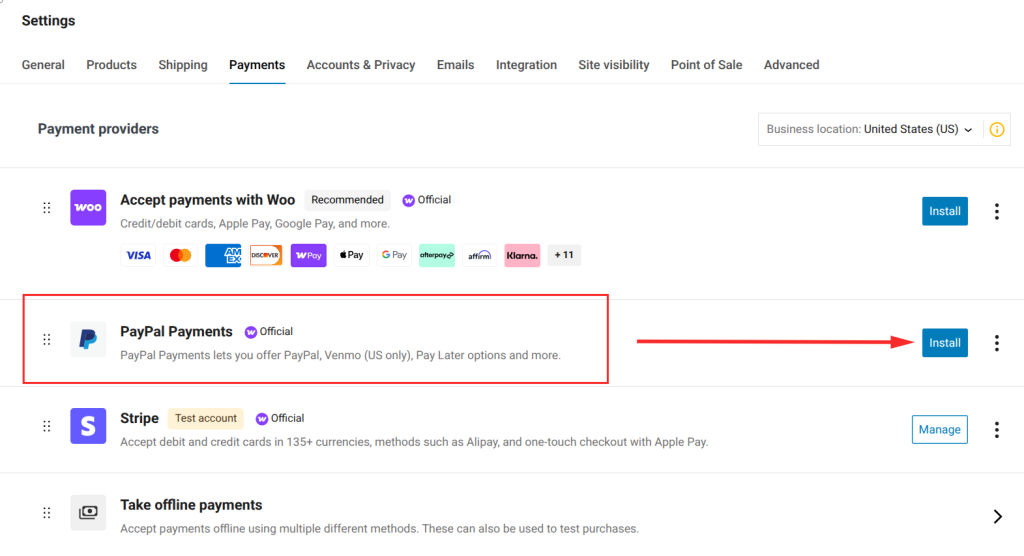This screenshot has width=1024, height=556.
Task: Click the Take offline payments title
Action: tap(191, 505)
